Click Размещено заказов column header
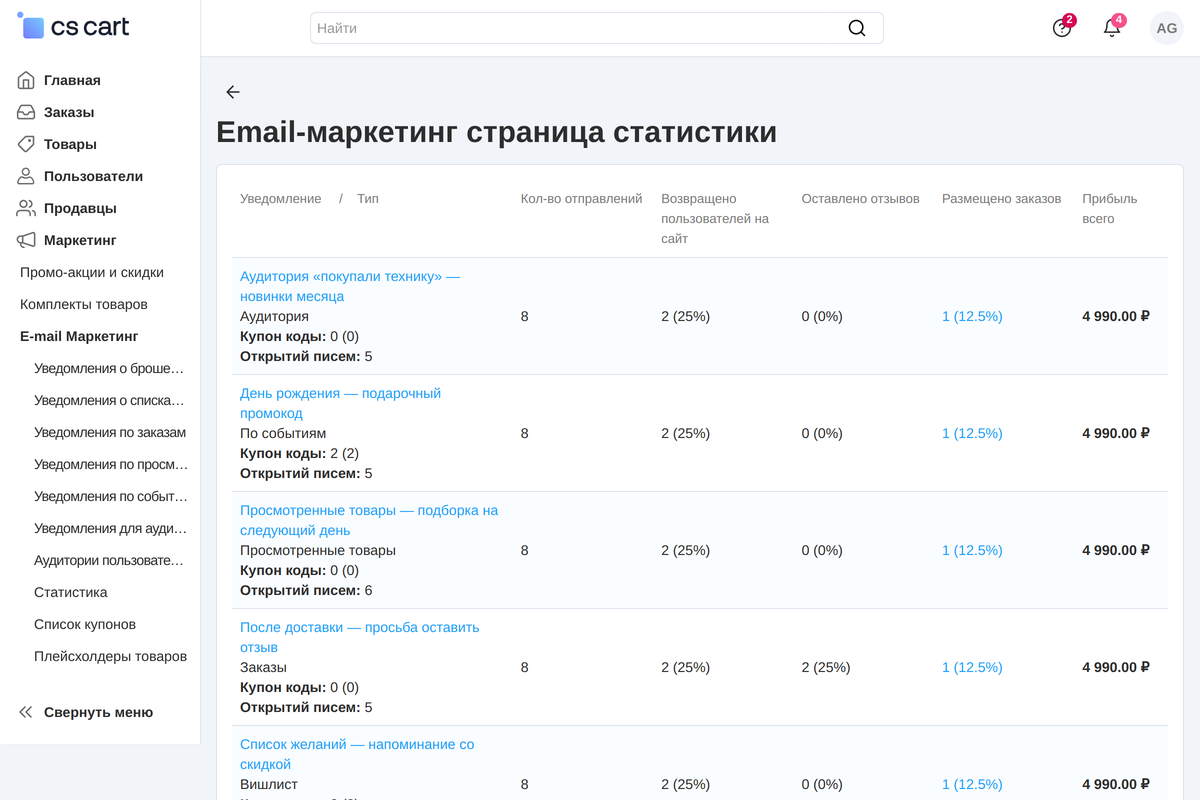 1001,199
